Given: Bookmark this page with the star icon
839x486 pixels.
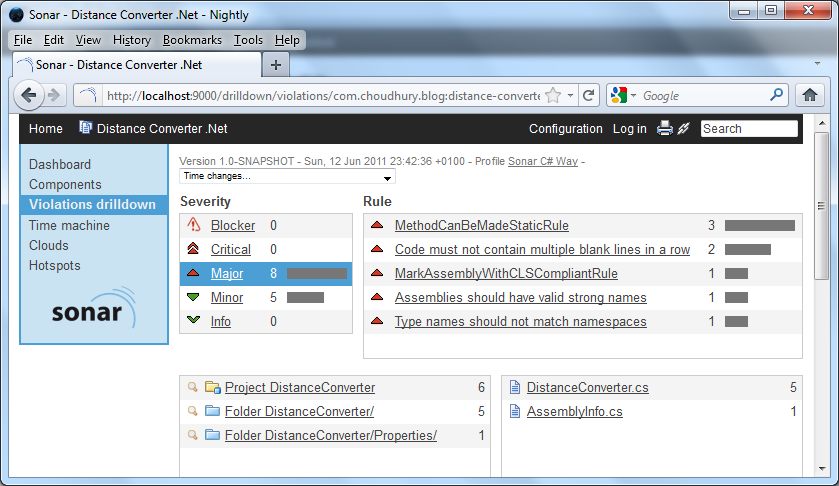Looking at the screenshot, I should (553, 95).
